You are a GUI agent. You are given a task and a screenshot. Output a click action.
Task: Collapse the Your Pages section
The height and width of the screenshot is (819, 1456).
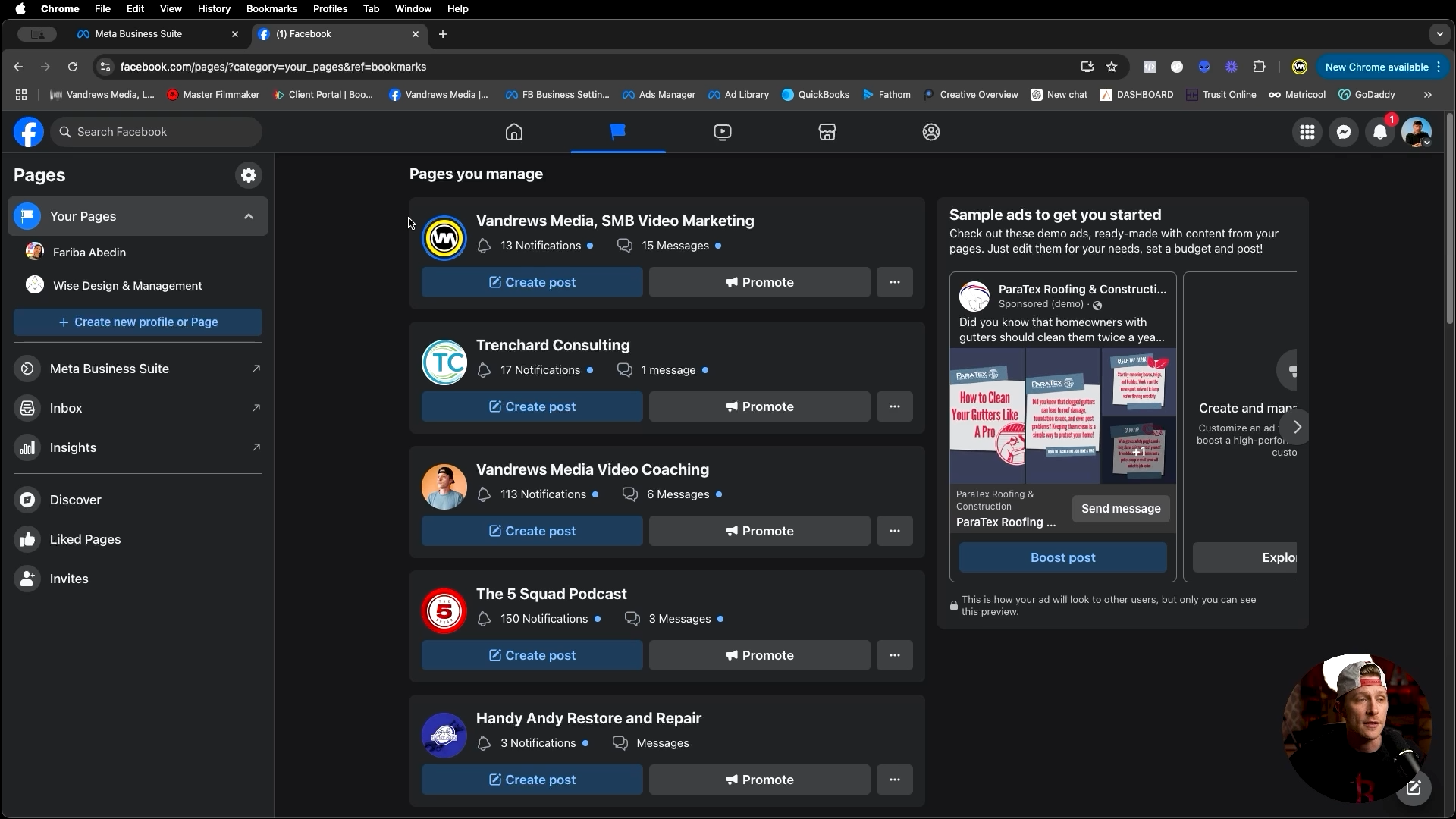249,216
